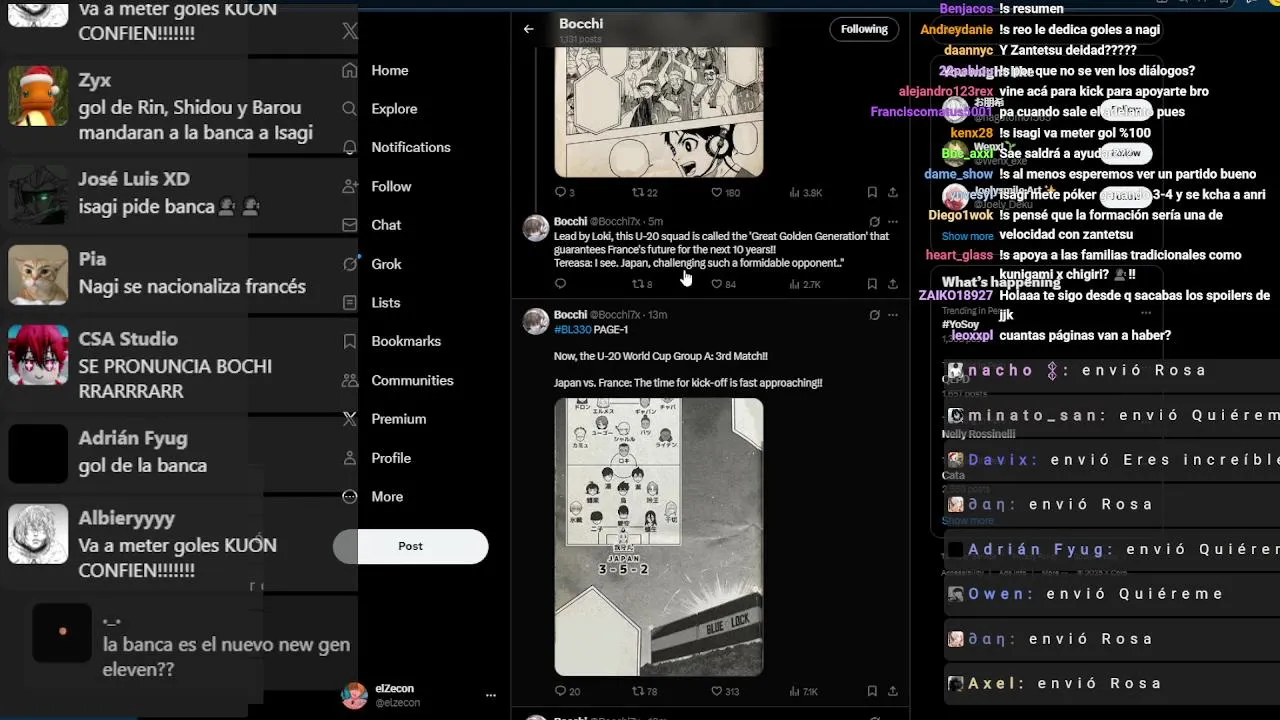Bookmark the BL330 PAGE-1 post
The image size is (1280, 720).
coord(872,691)
